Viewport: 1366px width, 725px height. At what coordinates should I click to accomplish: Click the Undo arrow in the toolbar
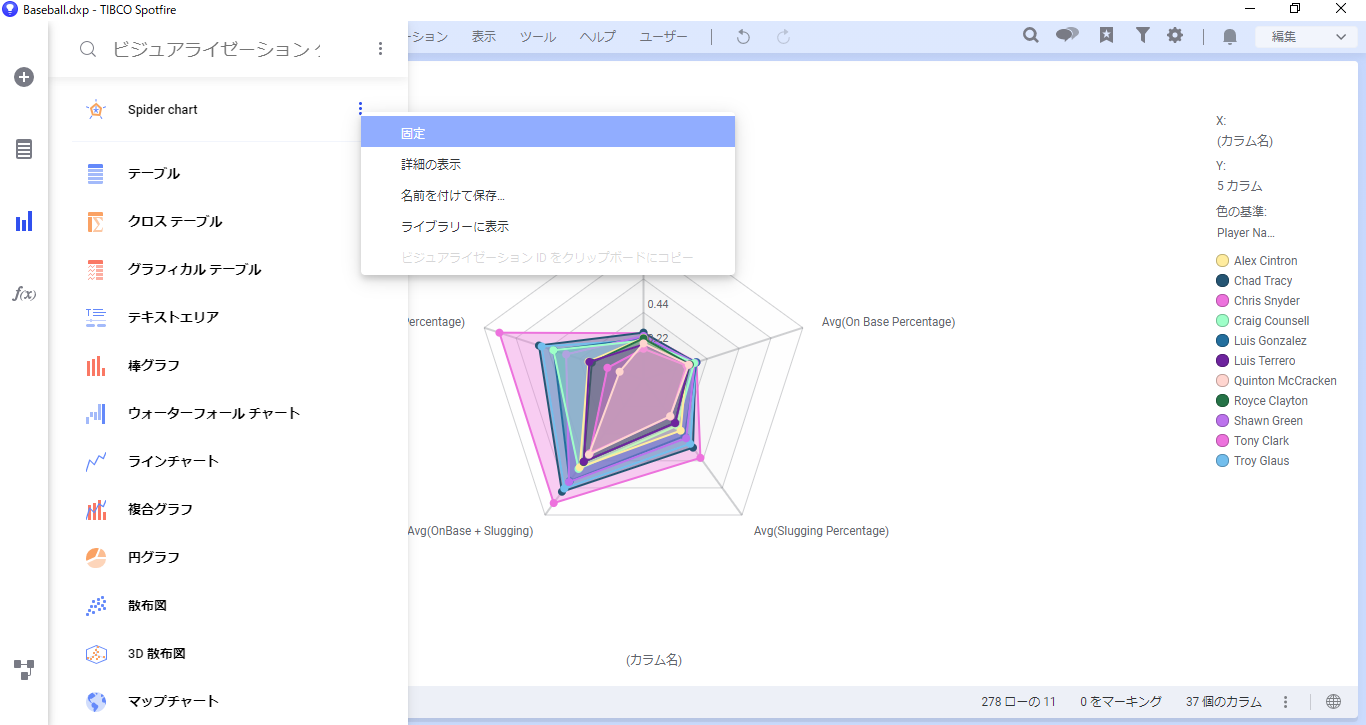(743, 37)
